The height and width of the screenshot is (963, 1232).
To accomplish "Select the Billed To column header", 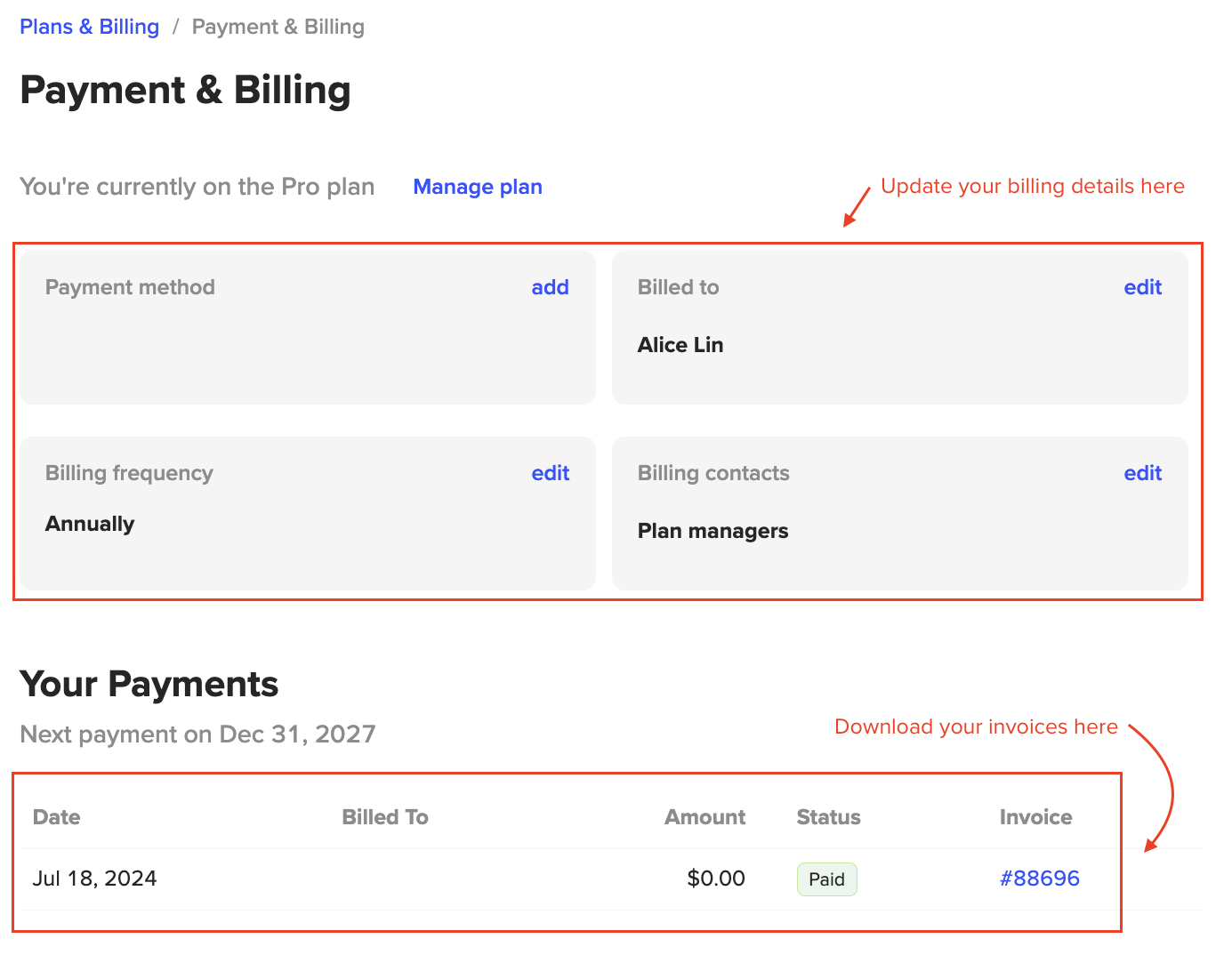I will (385, 817).
